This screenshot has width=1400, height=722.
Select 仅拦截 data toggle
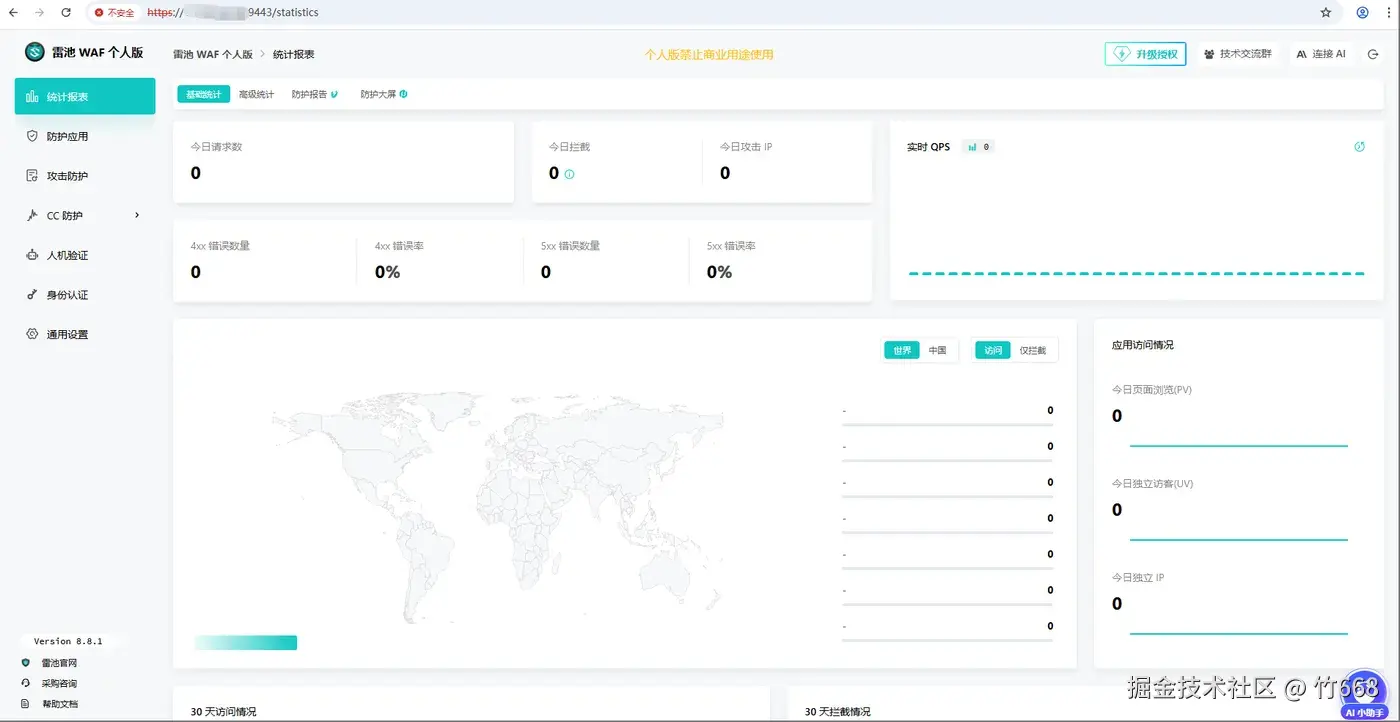tap(1033, 350)
